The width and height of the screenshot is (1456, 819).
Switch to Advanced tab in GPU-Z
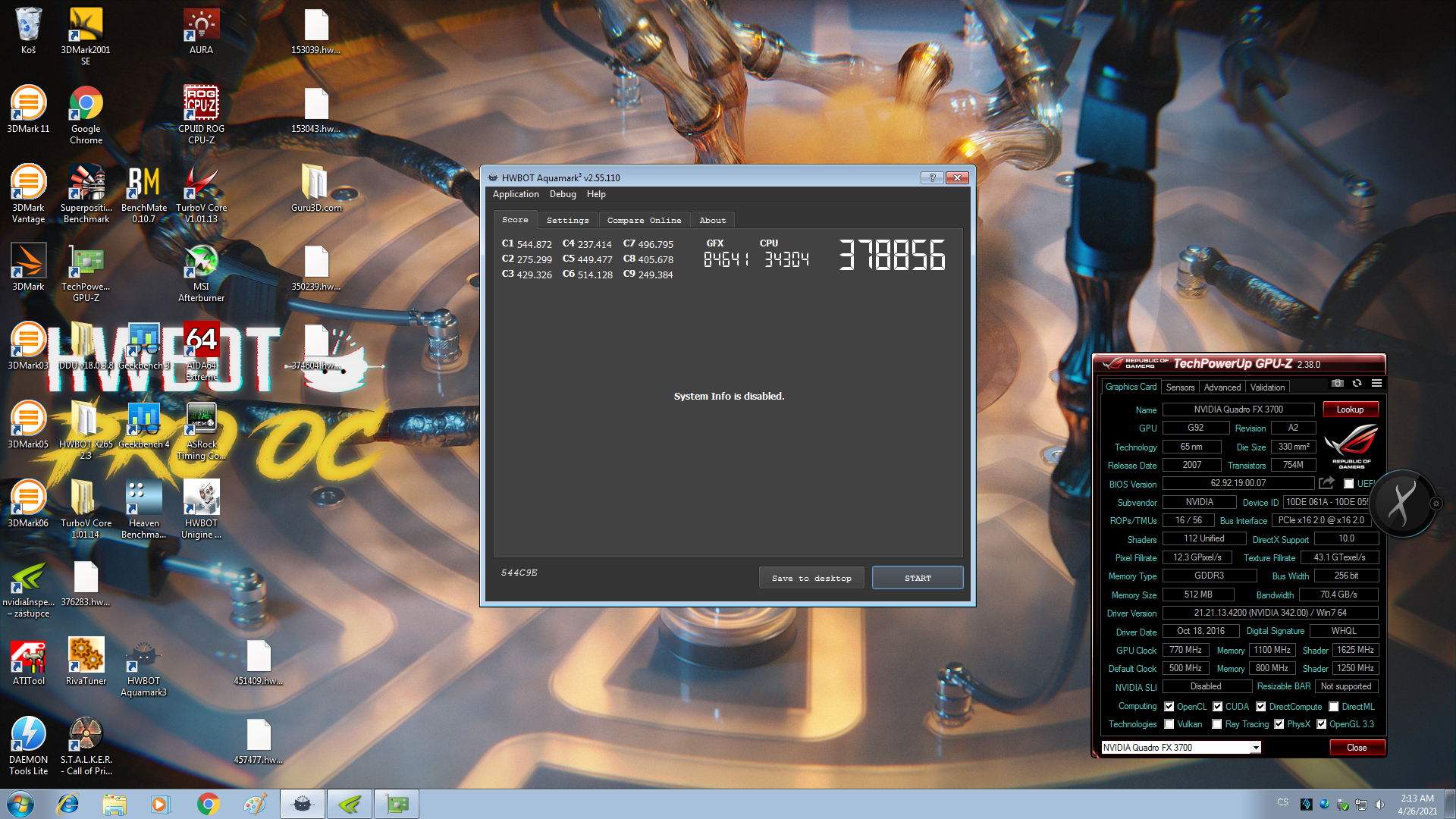(1222, 387)
